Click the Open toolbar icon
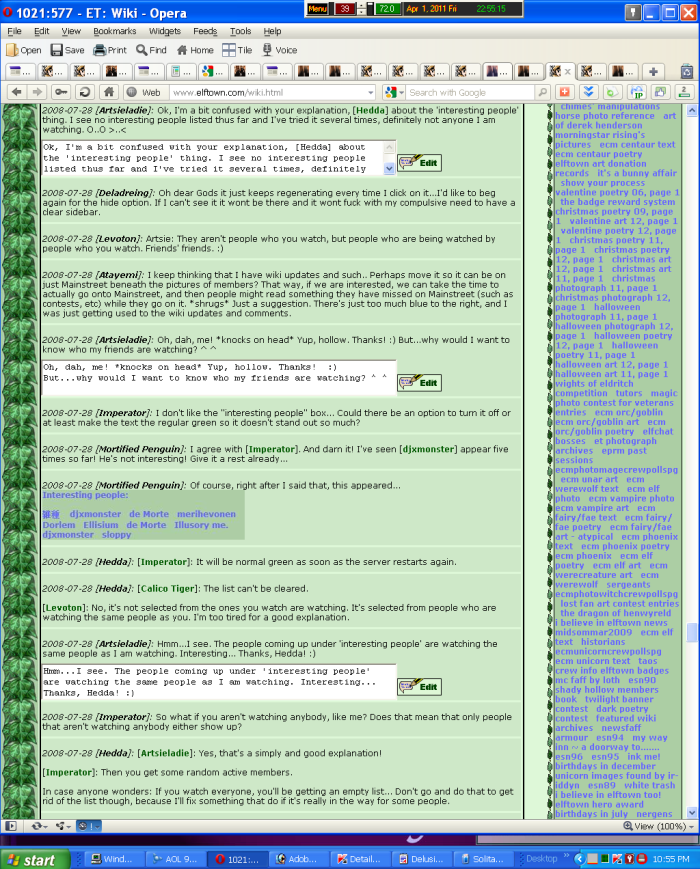This screenshot has height=869, width=700. pos(24,50)
